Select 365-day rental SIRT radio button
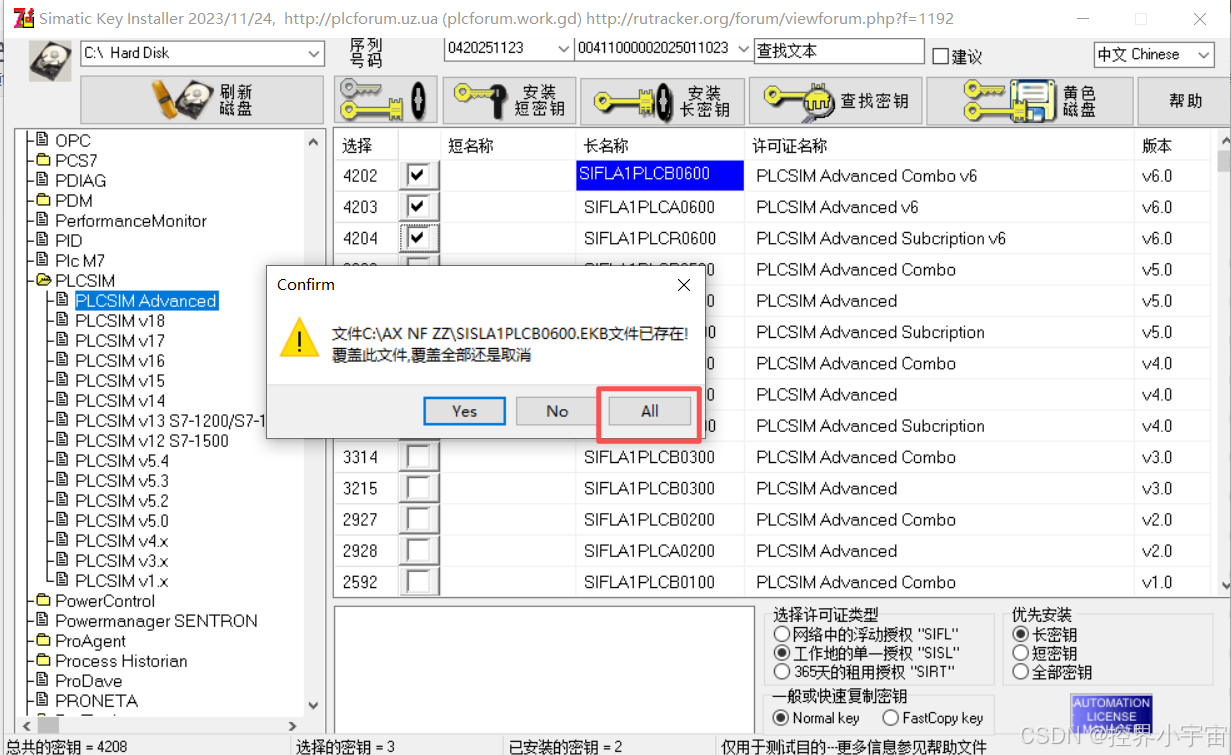Viewport: 1231px width, 755px height. [x=782, y=672]
